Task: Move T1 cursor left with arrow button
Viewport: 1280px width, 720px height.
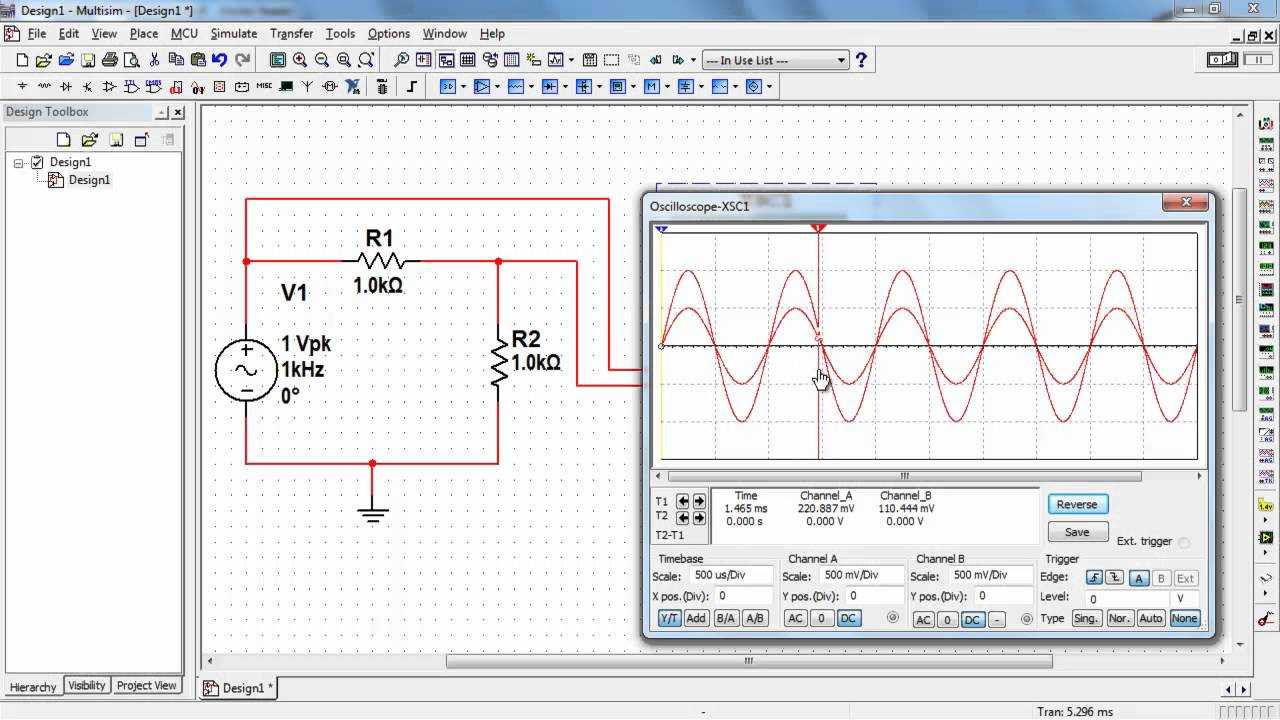Action: click(x=683, y=500)
